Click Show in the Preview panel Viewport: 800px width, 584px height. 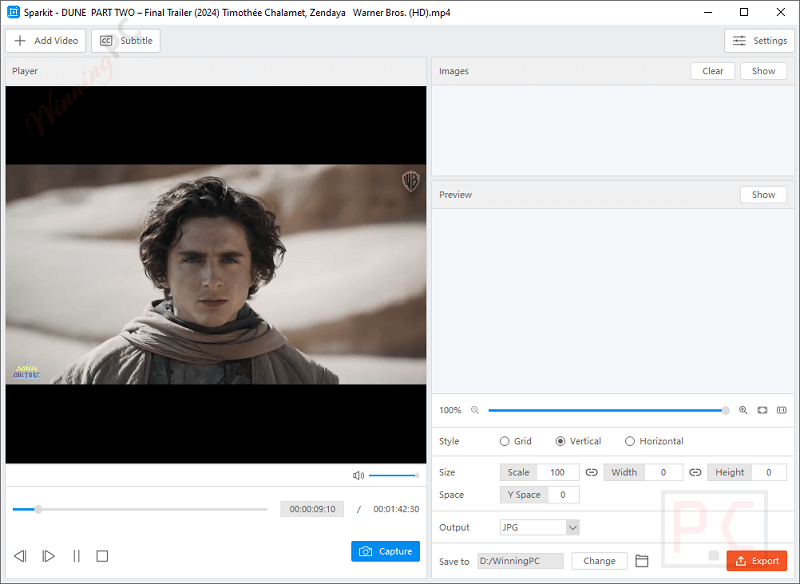click(763, 195)
